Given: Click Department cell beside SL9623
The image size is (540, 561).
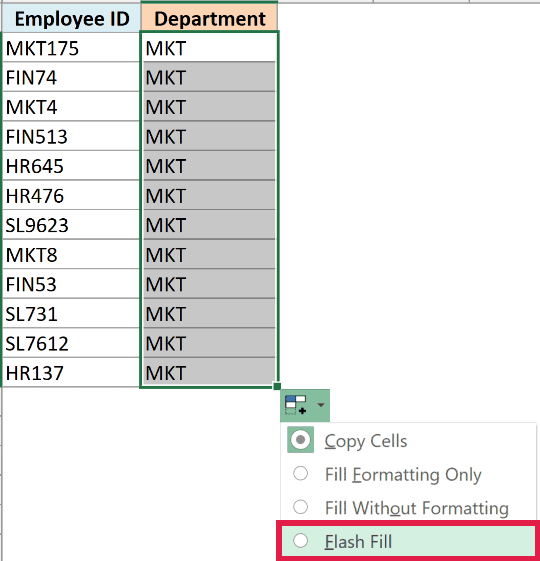Looking at the screenshot, I should click(x=209, y=225).
